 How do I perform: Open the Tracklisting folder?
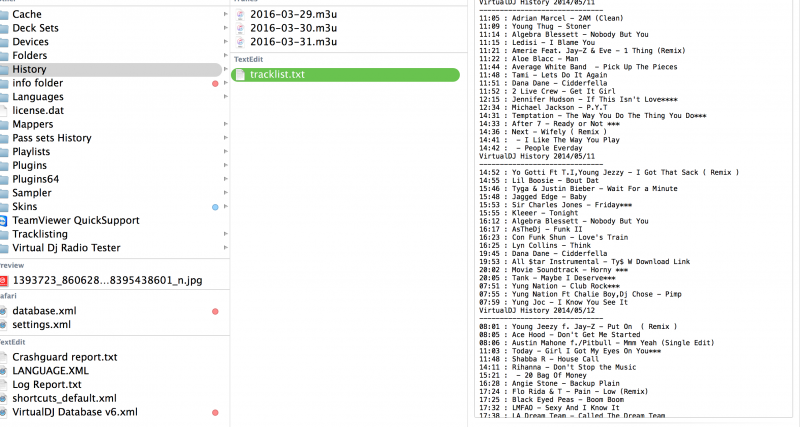[x=40, y=235]
